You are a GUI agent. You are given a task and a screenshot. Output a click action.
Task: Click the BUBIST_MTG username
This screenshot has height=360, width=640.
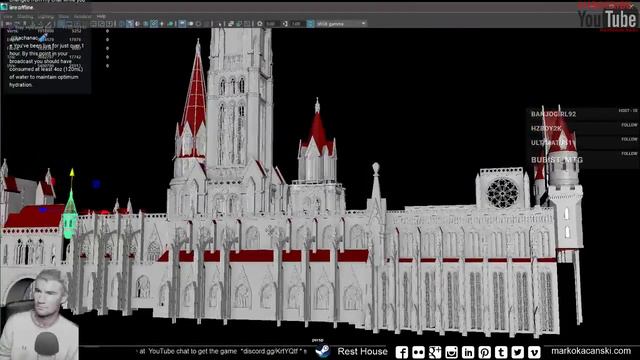click(557, 160)
